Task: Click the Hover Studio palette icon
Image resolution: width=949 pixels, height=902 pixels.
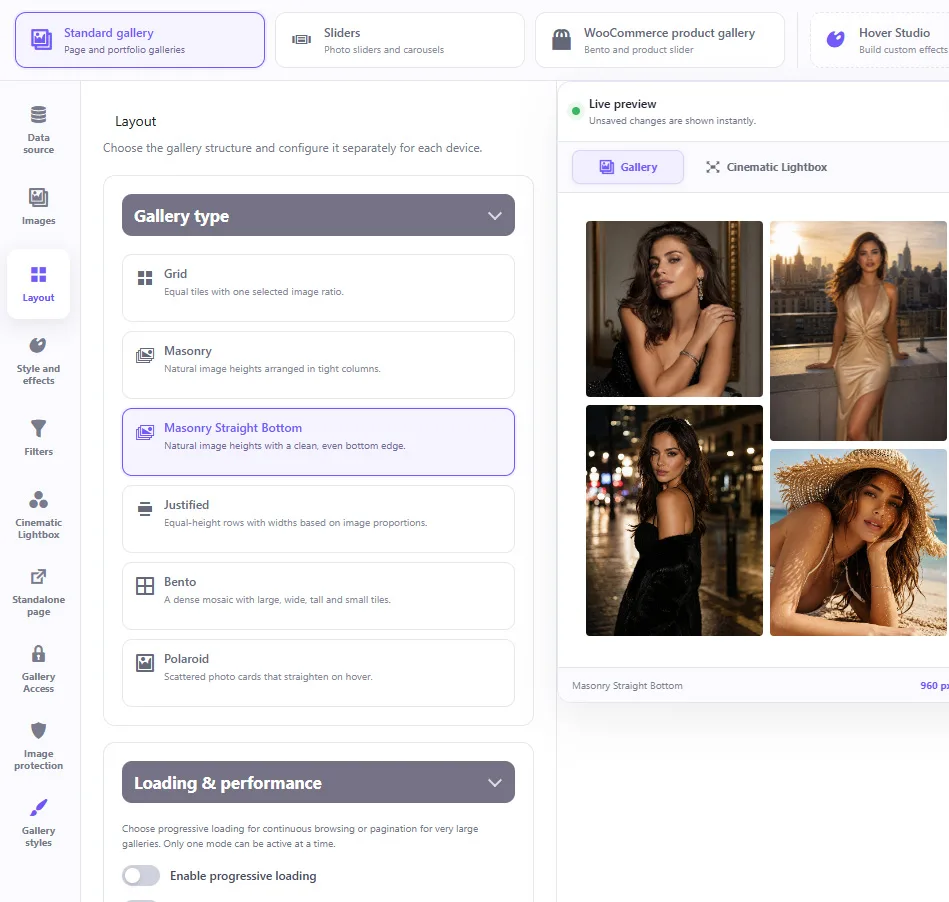Action: coord(835,39)
